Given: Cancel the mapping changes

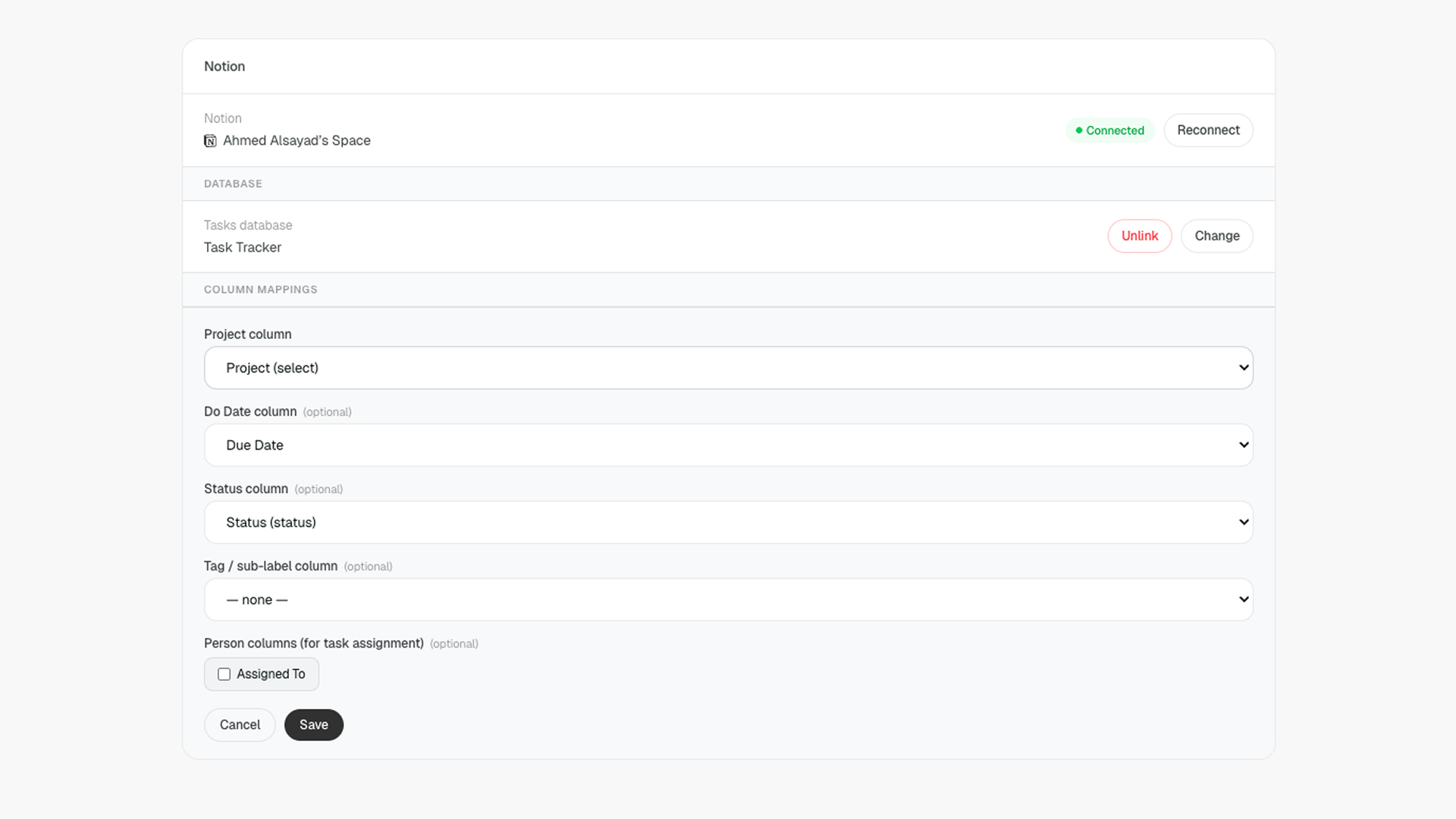Looking at the screenshot, I should (x=240, y=725).
